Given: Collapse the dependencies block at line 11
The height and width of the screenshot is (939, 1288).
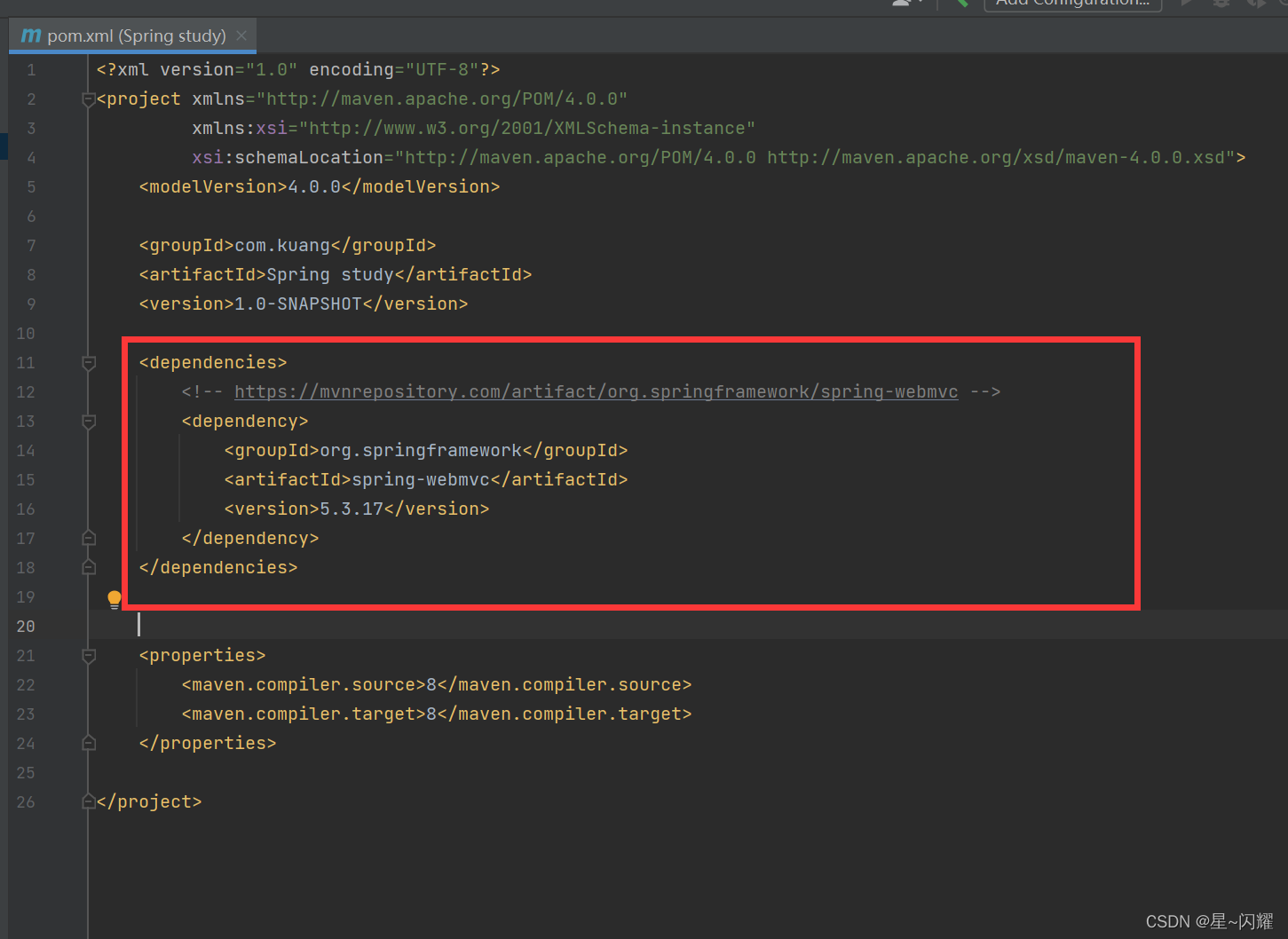Looking at the screenshot, I should (89, 363).
